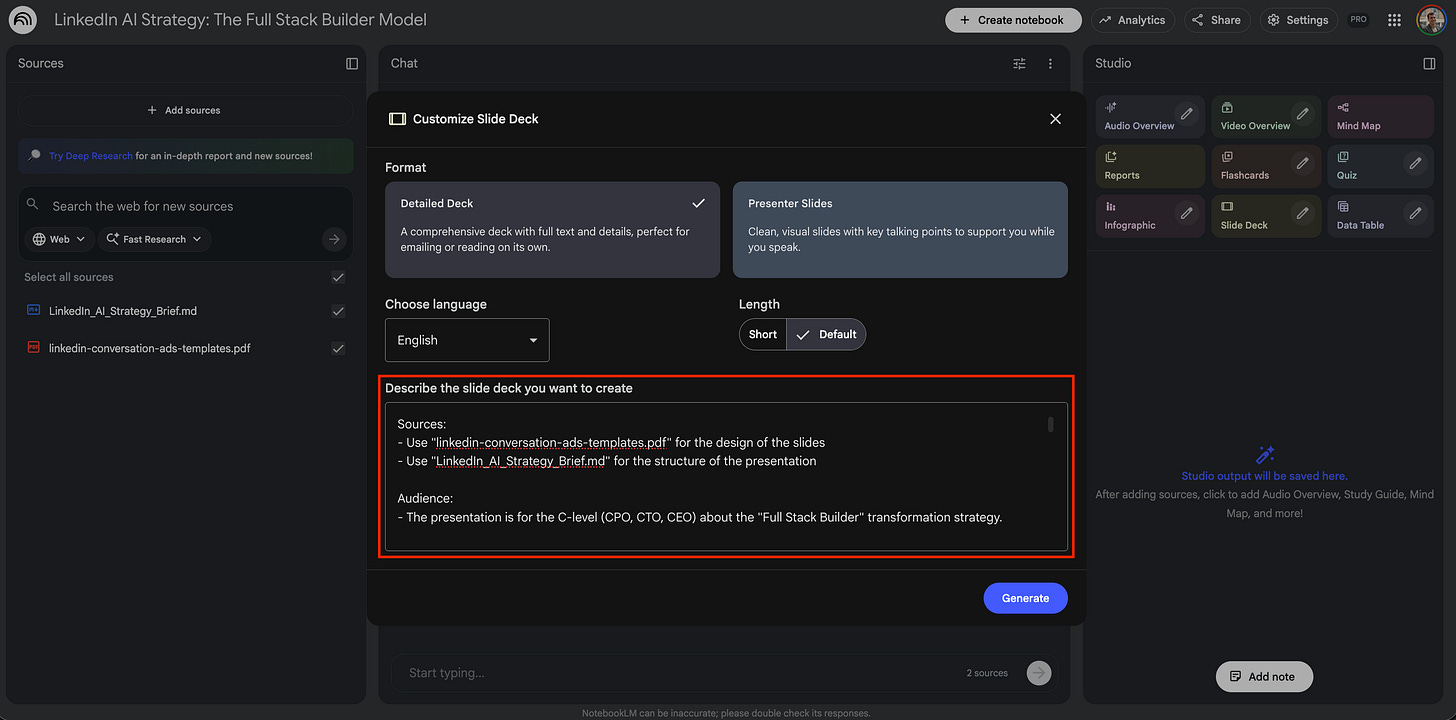Open the Try Deep Research link

pyautogui.click(x=90, y=156)
